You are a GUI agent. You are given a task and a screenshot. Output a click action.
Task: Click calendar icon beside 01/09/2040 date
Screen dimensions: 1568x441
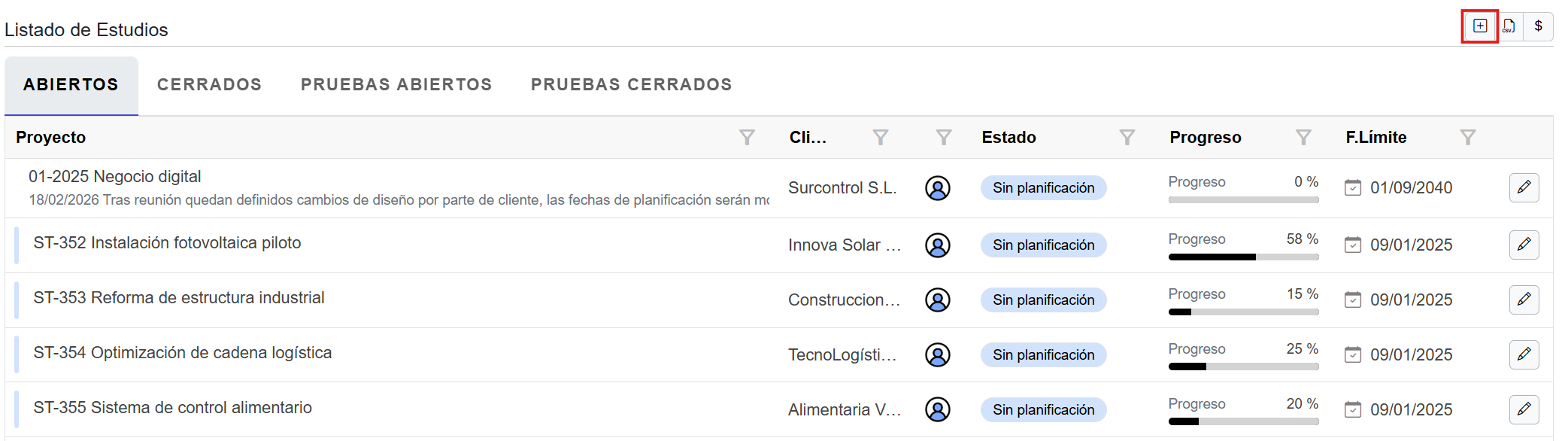pyautogui.click(x=1352, y=187)
